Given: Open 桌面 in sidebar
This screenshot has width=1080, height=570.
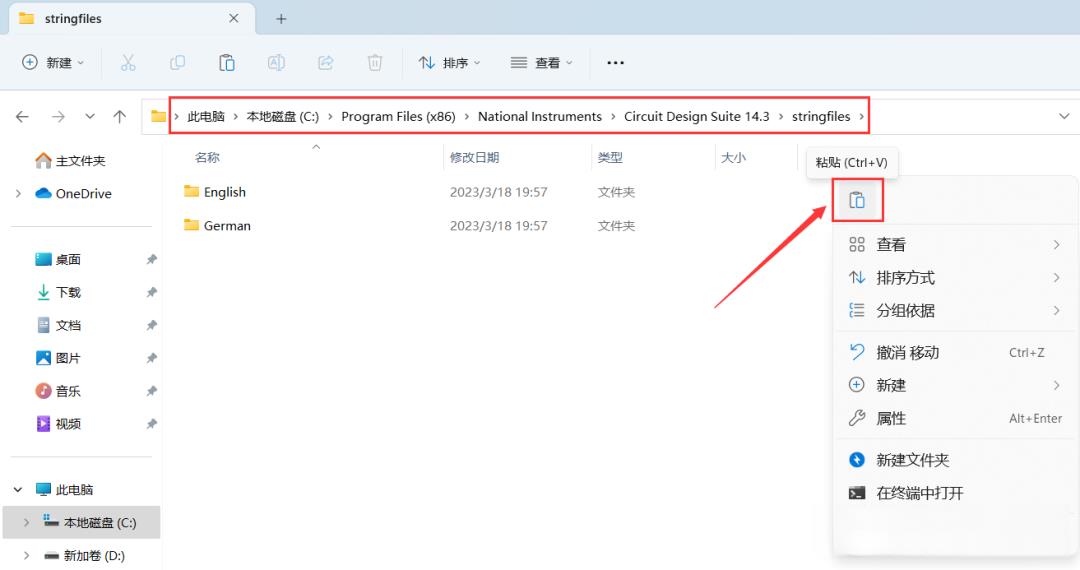Looking at the screenshot, I should (58, 260).
